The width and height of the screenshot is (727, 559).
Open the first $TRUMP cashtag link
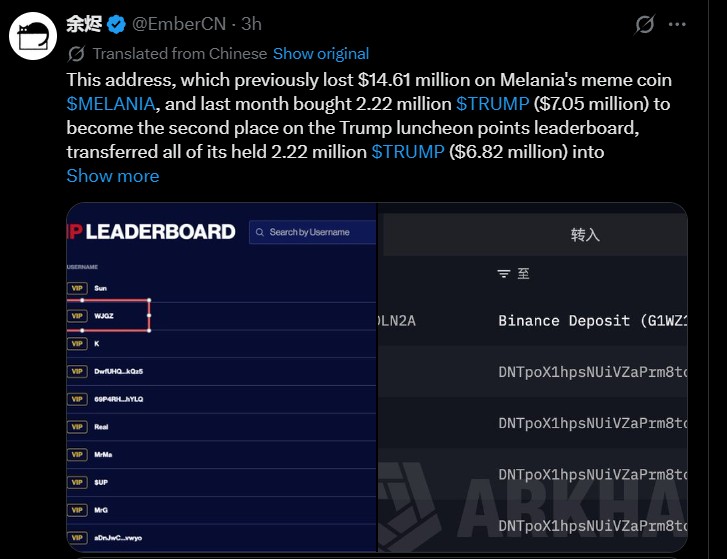[492, 104]
